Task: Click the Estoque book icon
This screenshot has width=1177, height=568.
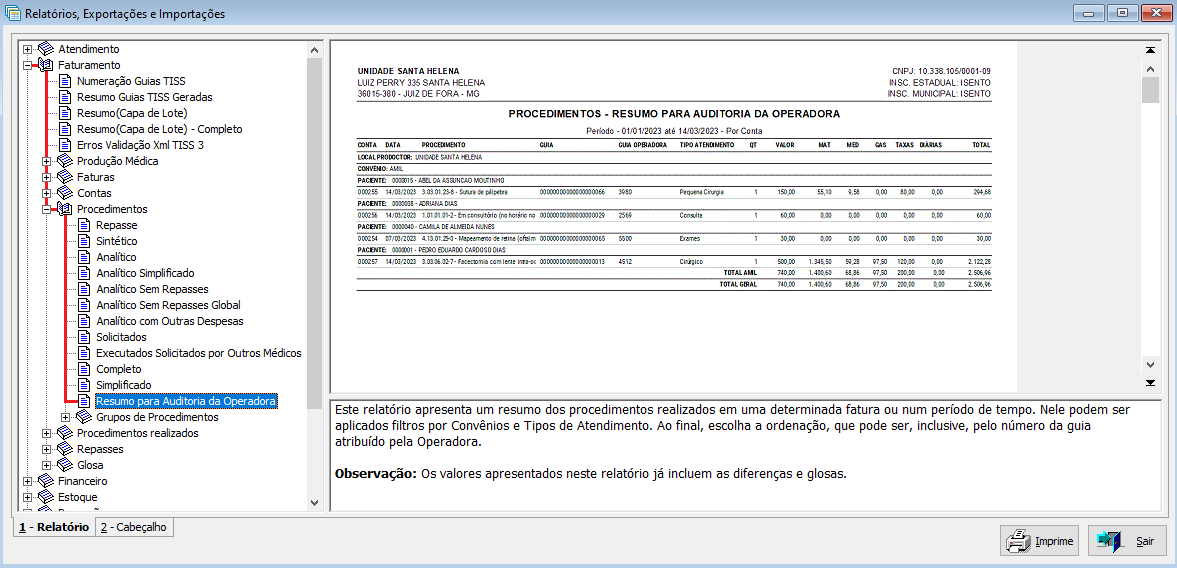Action: pos(46,497)
